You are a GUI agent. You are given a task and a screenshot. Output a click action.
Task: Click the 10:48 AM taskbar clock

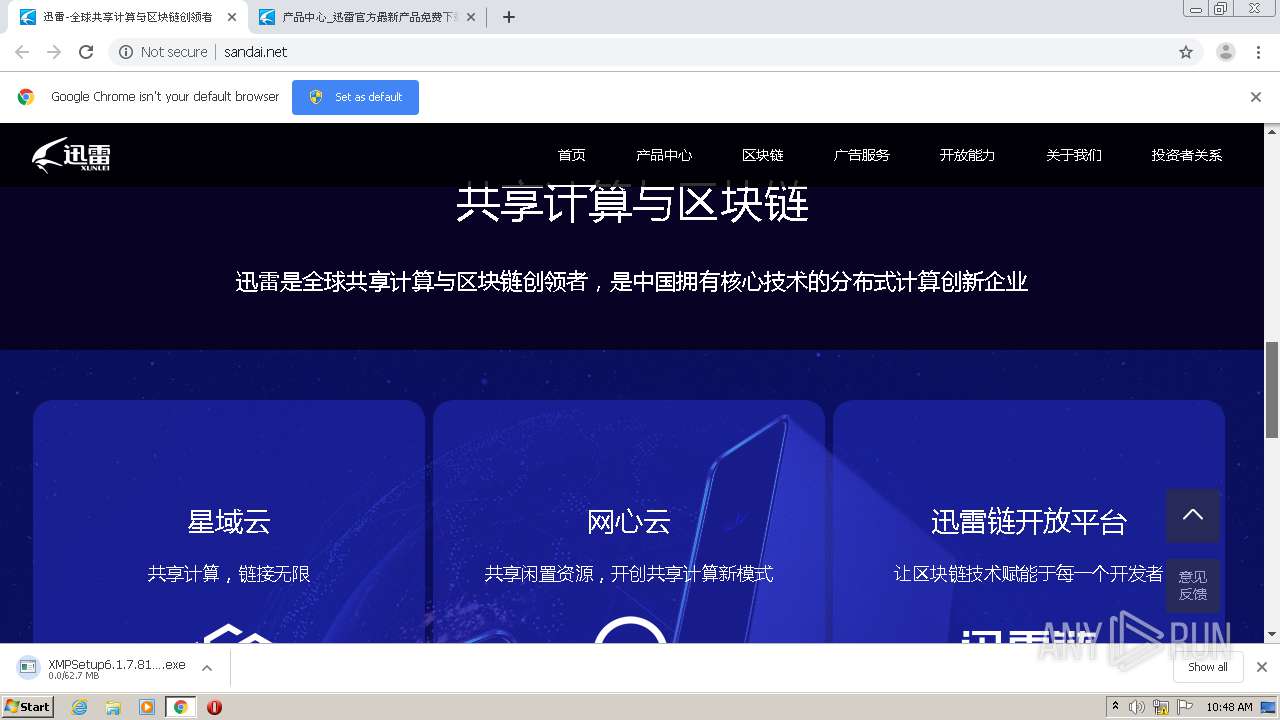point(1229,707)
